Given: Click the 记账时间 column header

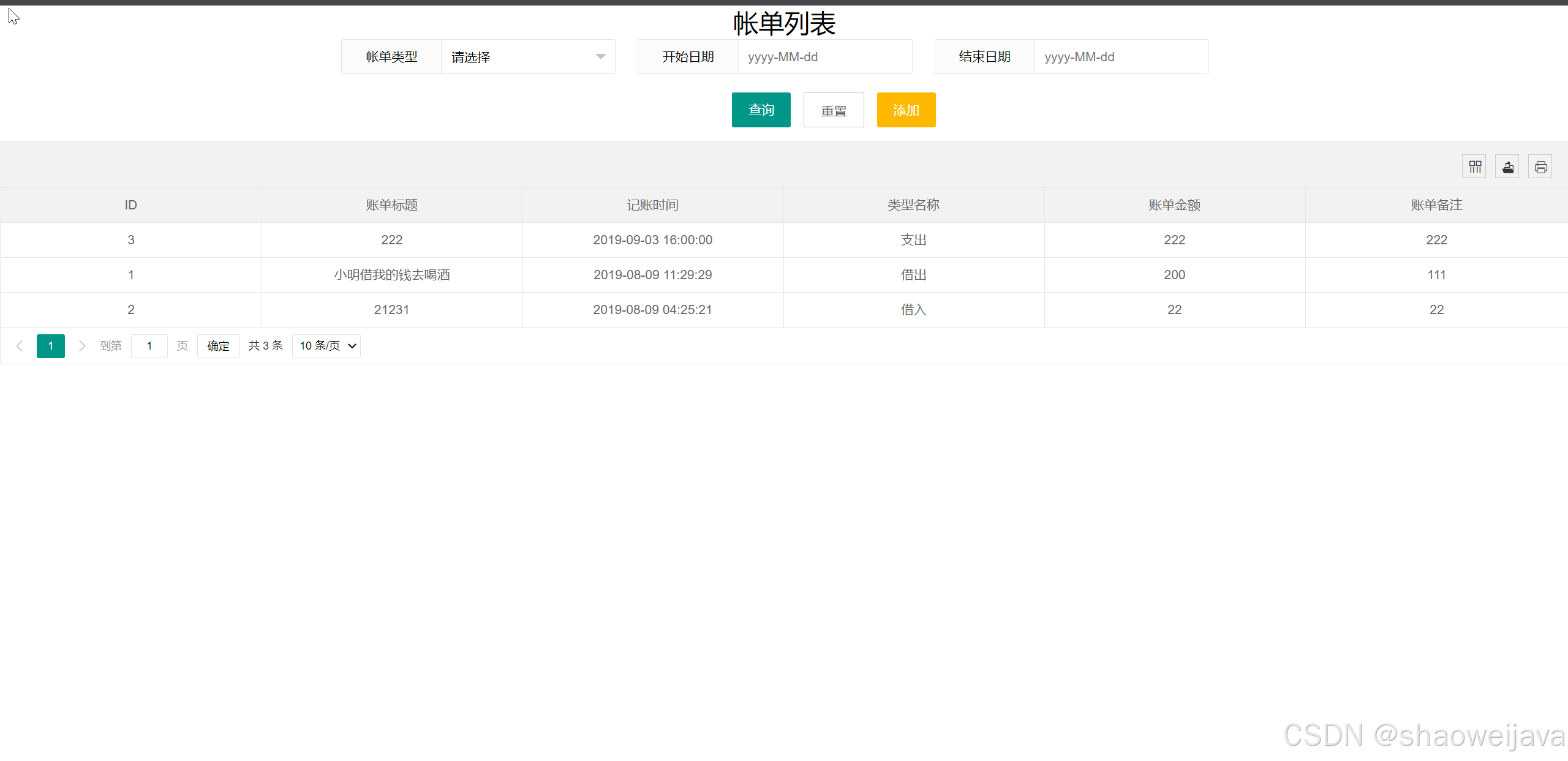Looking at the screenshot, I should (x=652, y=205).
